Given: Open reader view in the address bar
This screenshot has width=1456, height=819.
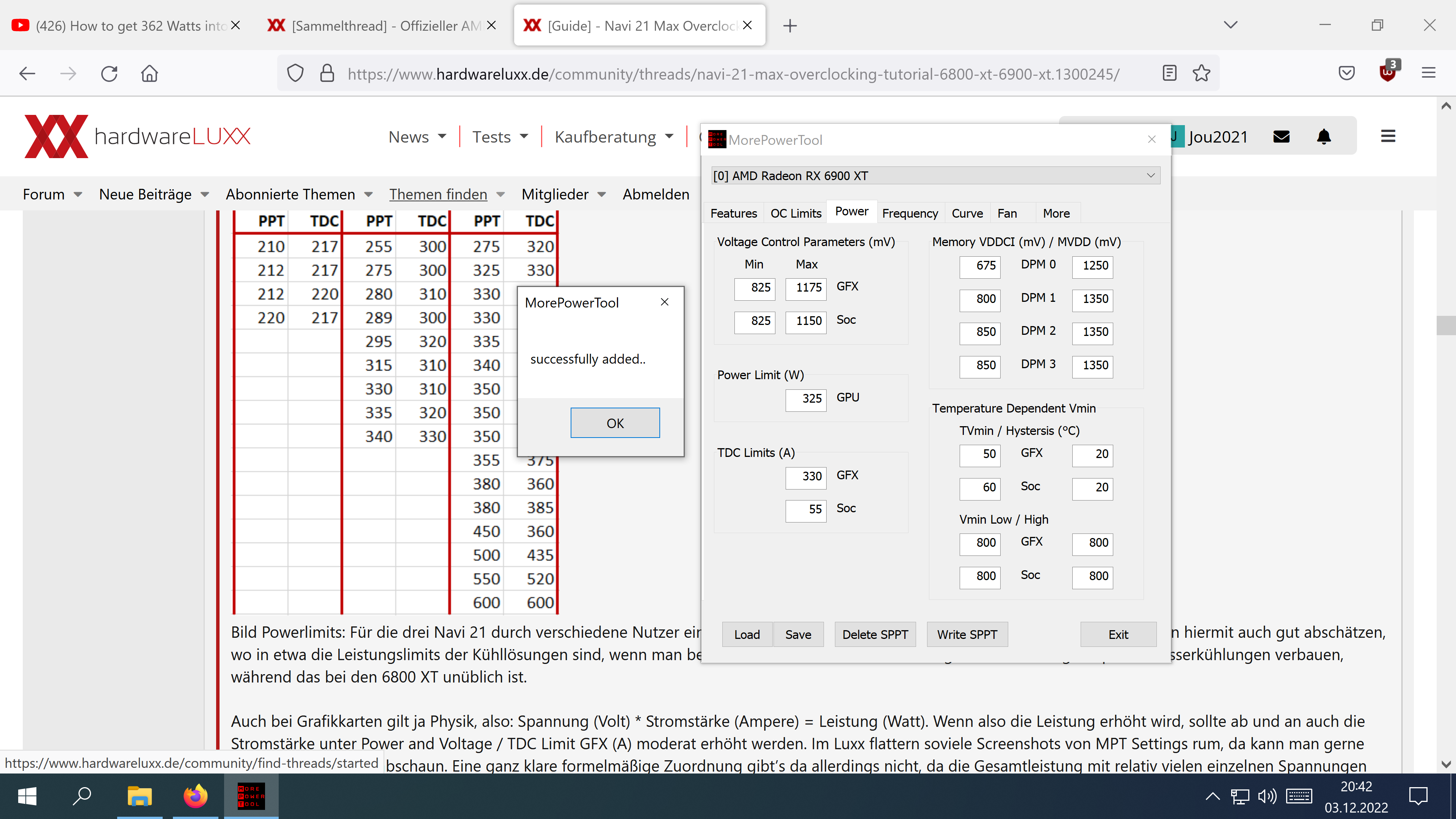Looking at the screenshot, I should [1169, 73].
